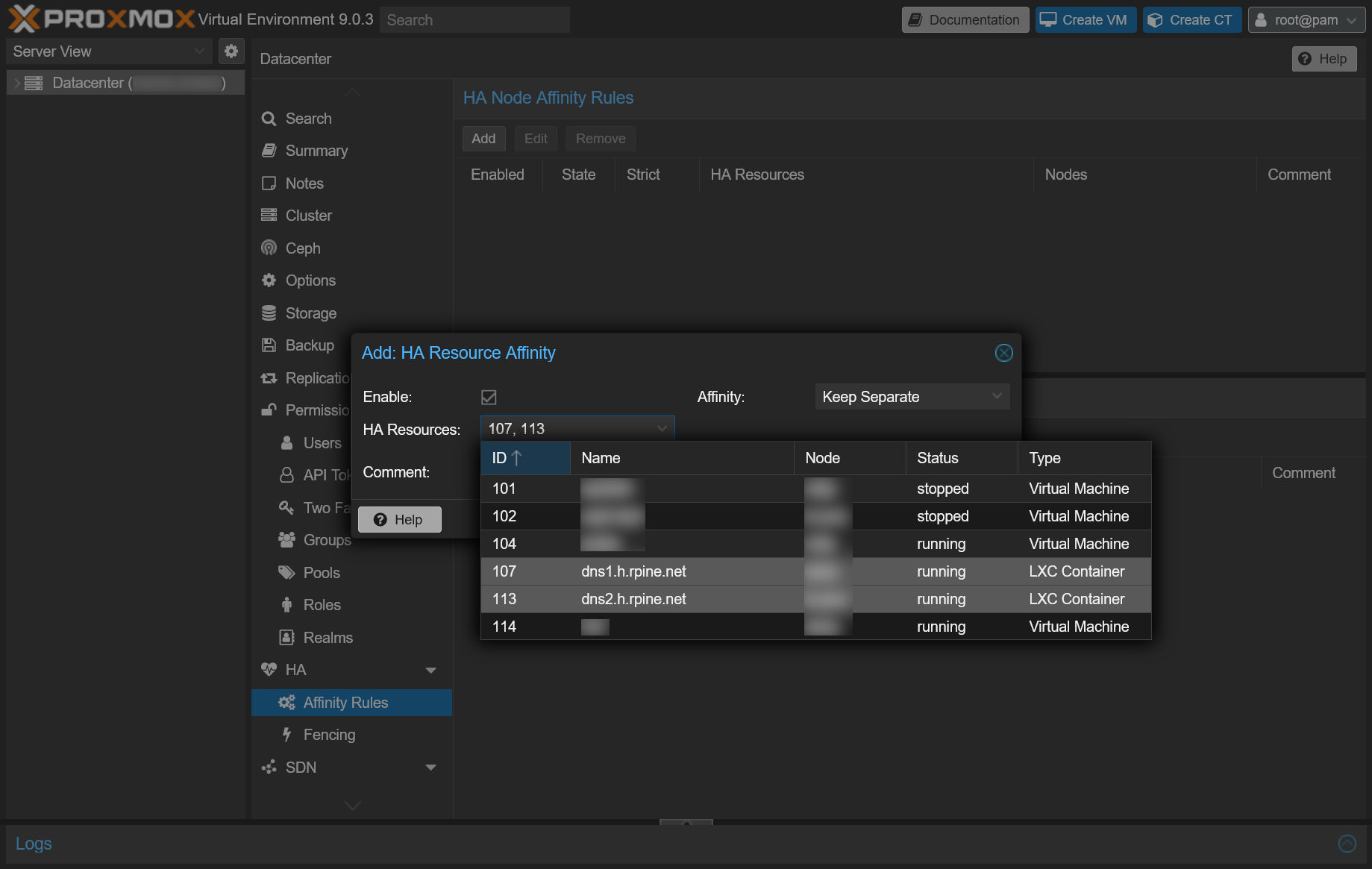Sort rules by HA Resources column

[x=866, y=175]
